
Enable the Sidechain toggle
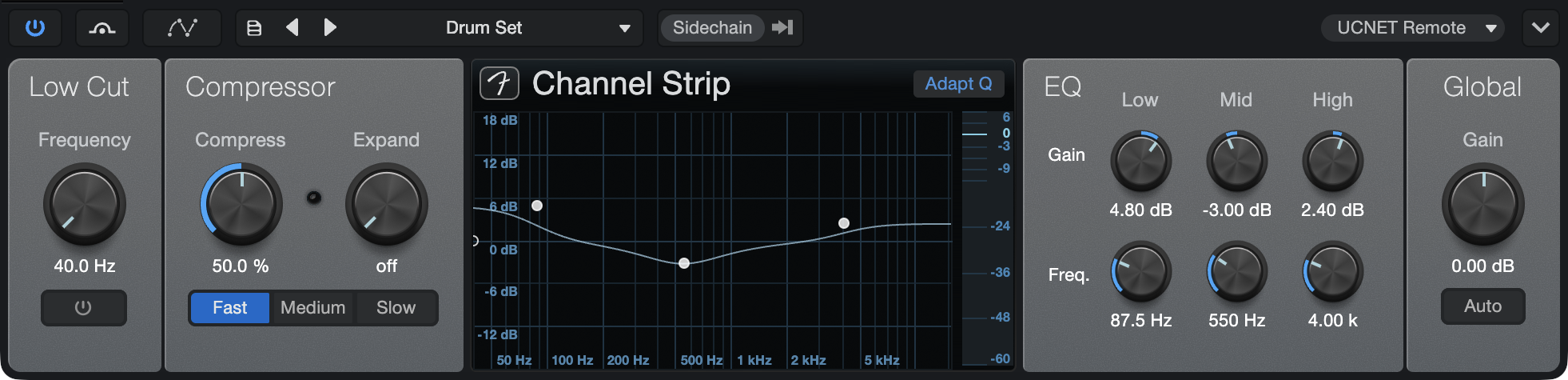pos(712,28)
